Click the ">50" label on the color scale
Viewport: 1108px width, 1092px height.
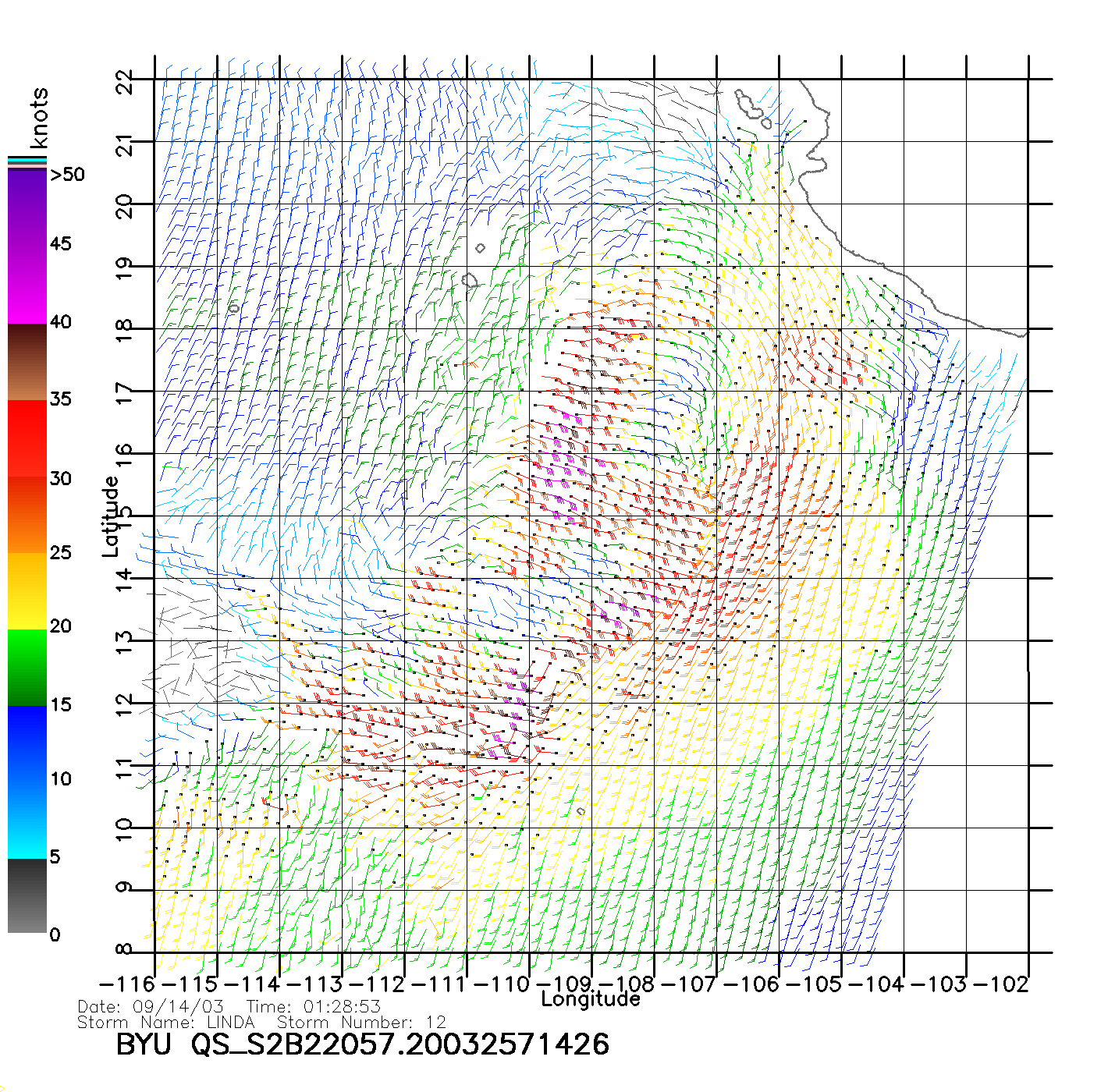coord(68,175)
